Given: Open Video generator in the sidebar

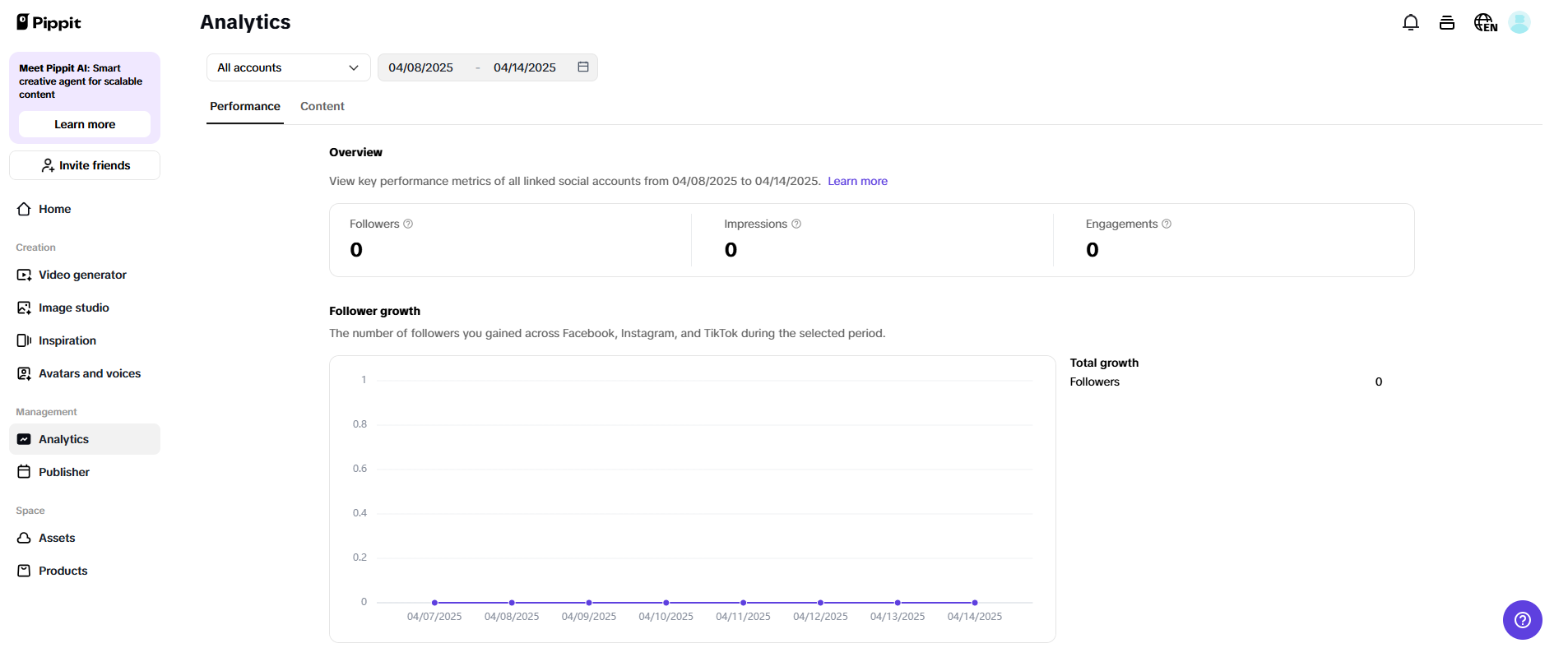Looking at the screenshot, I should tap(85, 275).
